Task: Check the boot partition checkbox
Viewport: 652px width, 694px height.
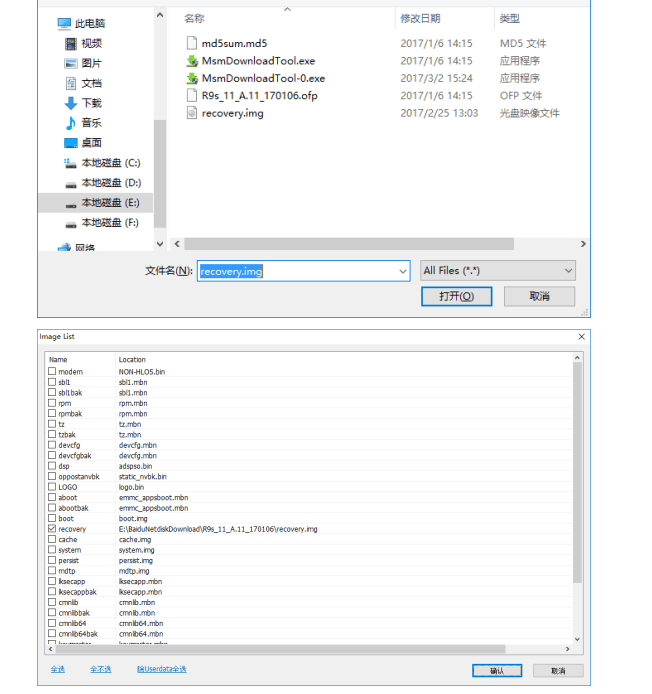Action: coord(53,519)
